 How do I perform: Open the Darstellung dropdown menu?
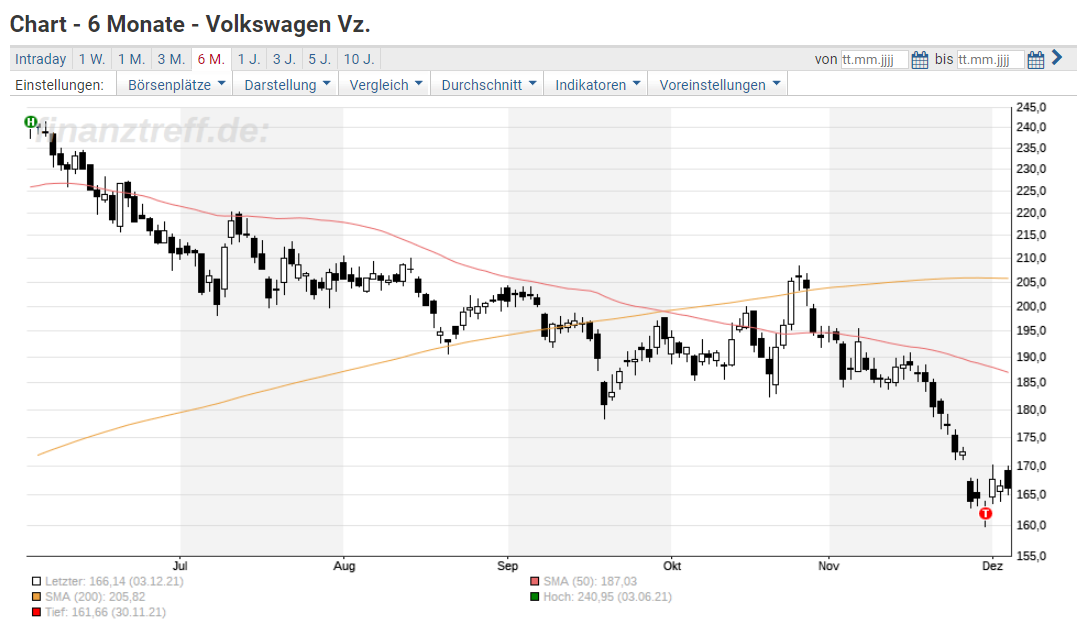click(x=287, y=85)
